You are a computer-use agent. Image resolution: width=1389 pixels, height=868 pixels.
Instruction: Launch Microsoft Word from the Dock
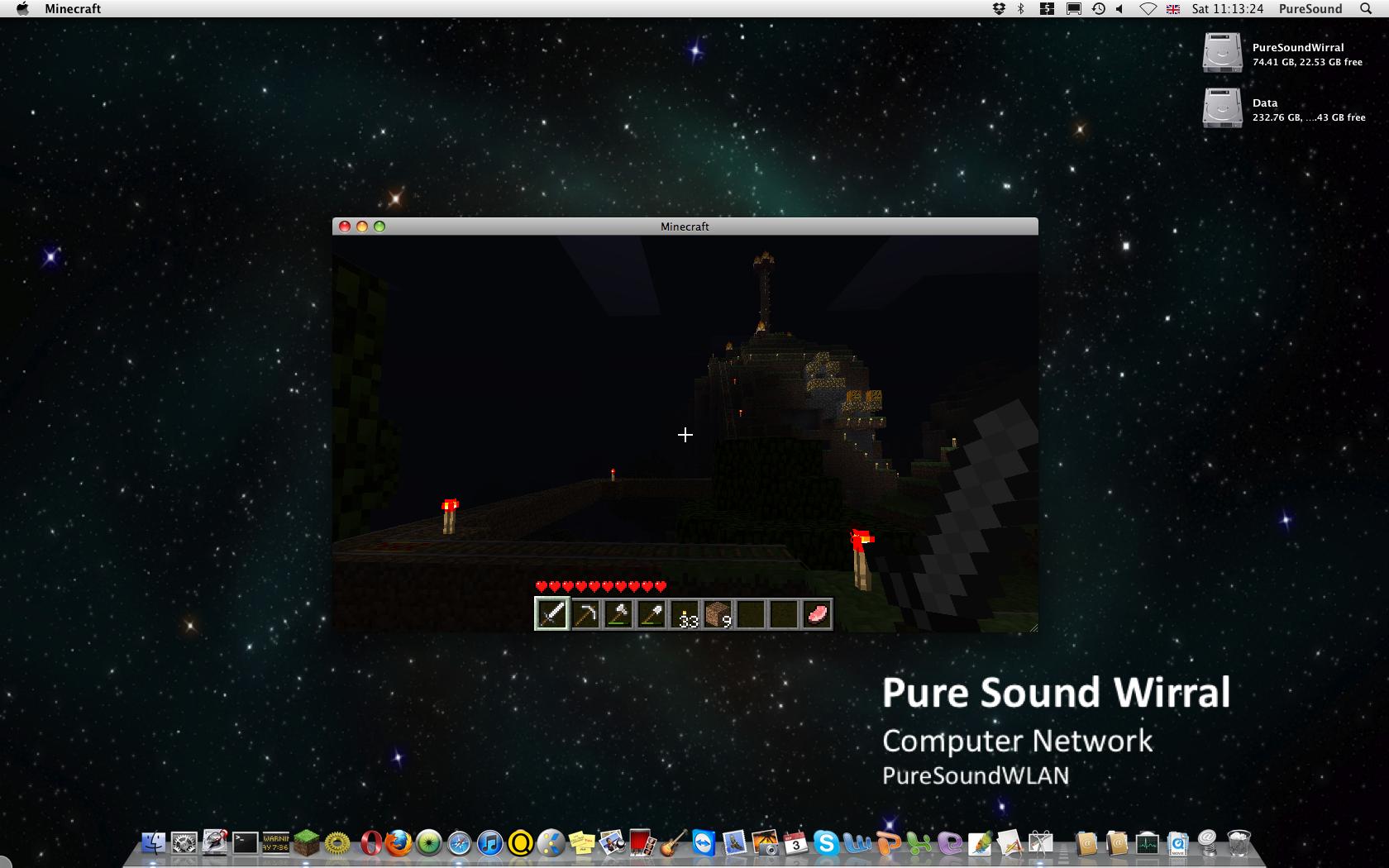coord(858,842)
